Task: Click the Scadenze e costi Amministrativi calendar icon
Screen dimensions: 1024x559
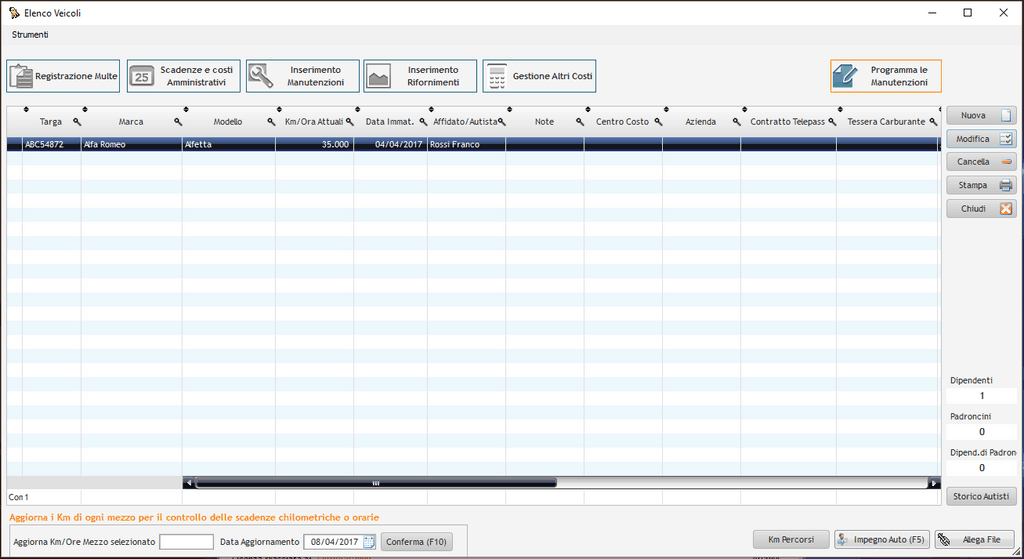Action: coord(142,76)
